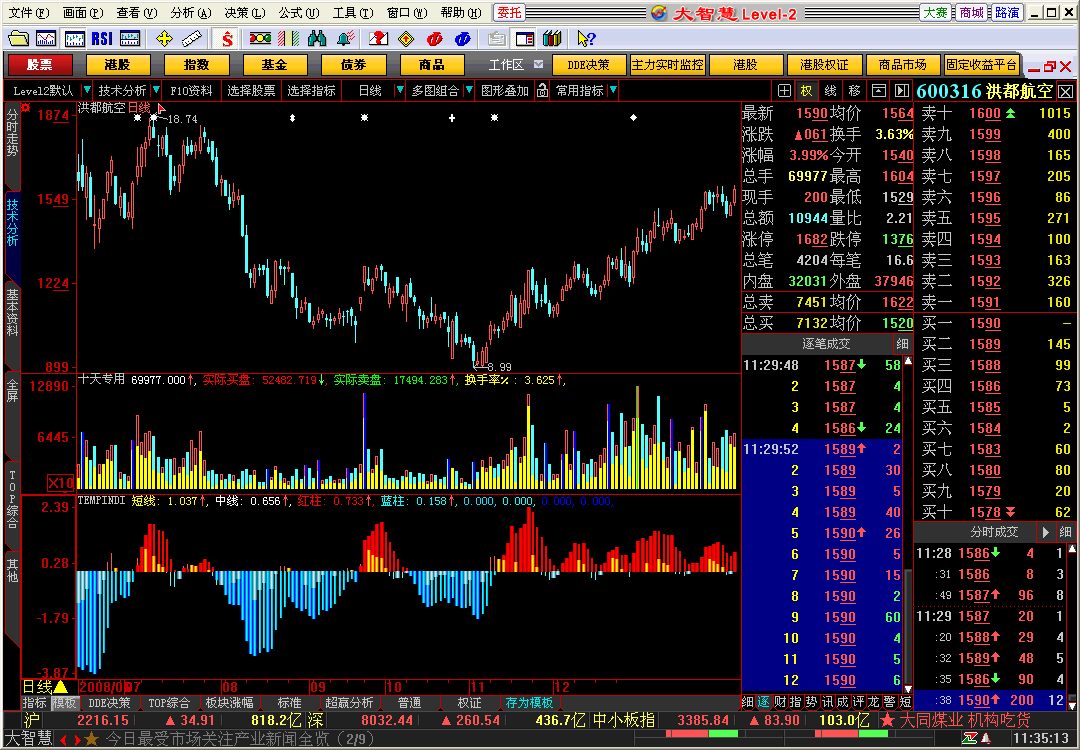Click the 港股 yellow market button
The image size is (1080, 750).
pyautogui.click(x=118, y=65)
